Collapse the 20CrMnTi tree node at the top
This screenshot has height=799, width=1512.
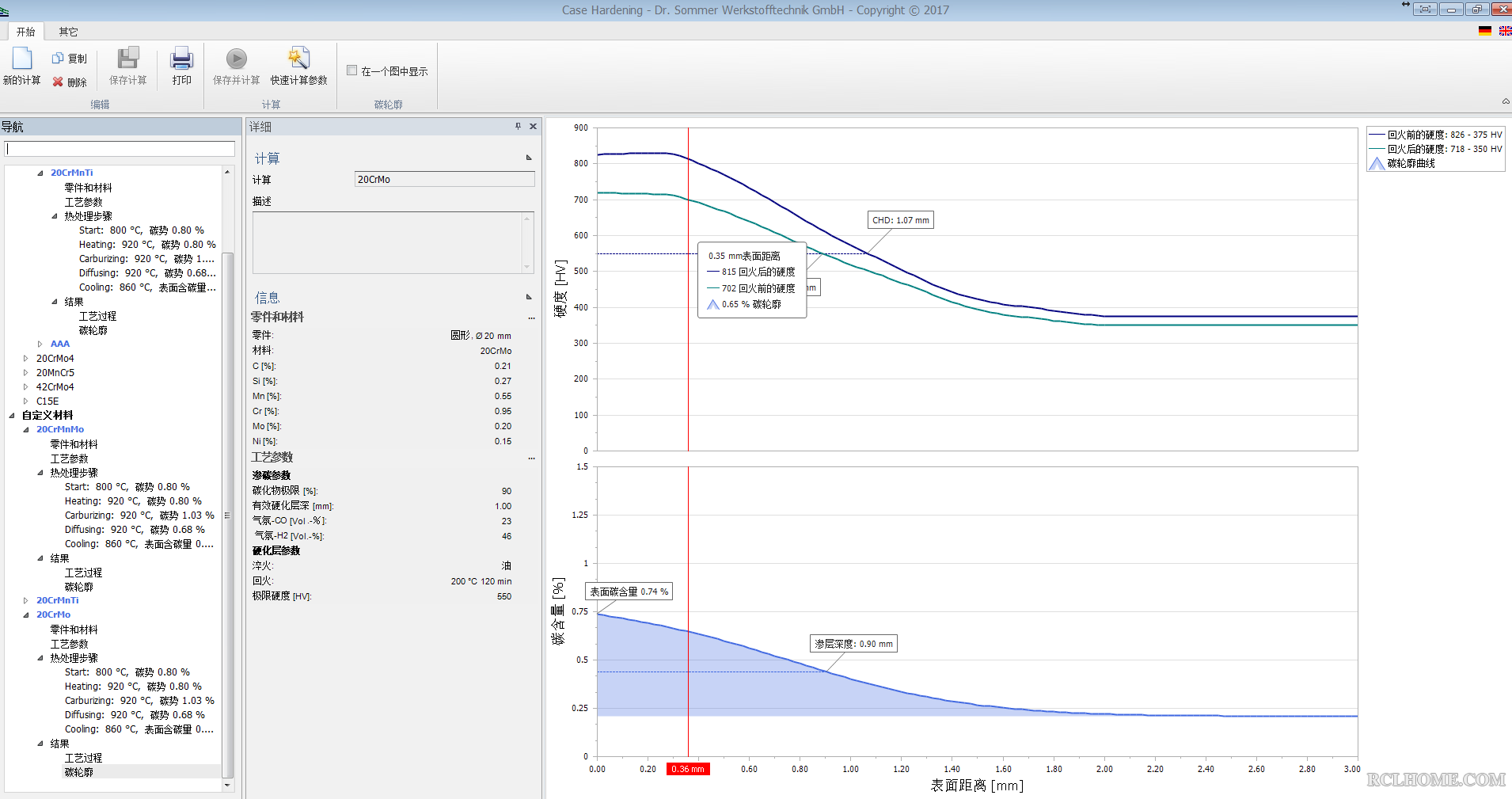point(40,173)
